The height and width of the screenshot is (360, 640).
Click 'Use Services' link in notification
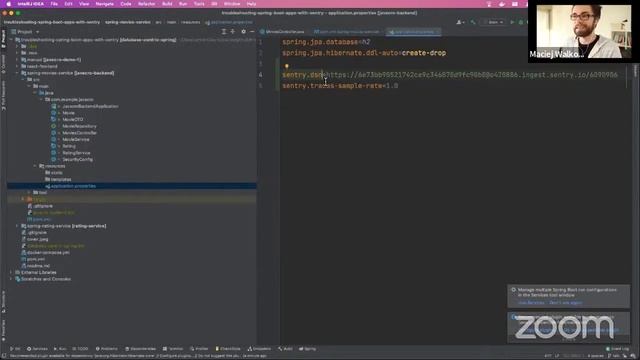[x=531, y=303]
